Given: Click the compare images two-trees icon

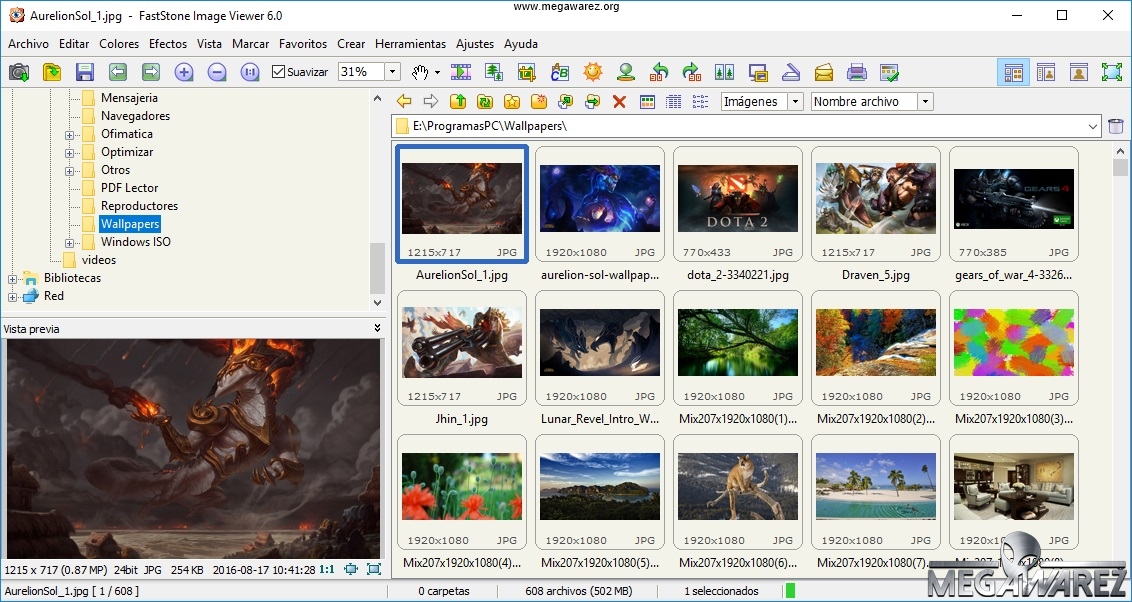Looking at the screenshot, I should click(724, 72).
